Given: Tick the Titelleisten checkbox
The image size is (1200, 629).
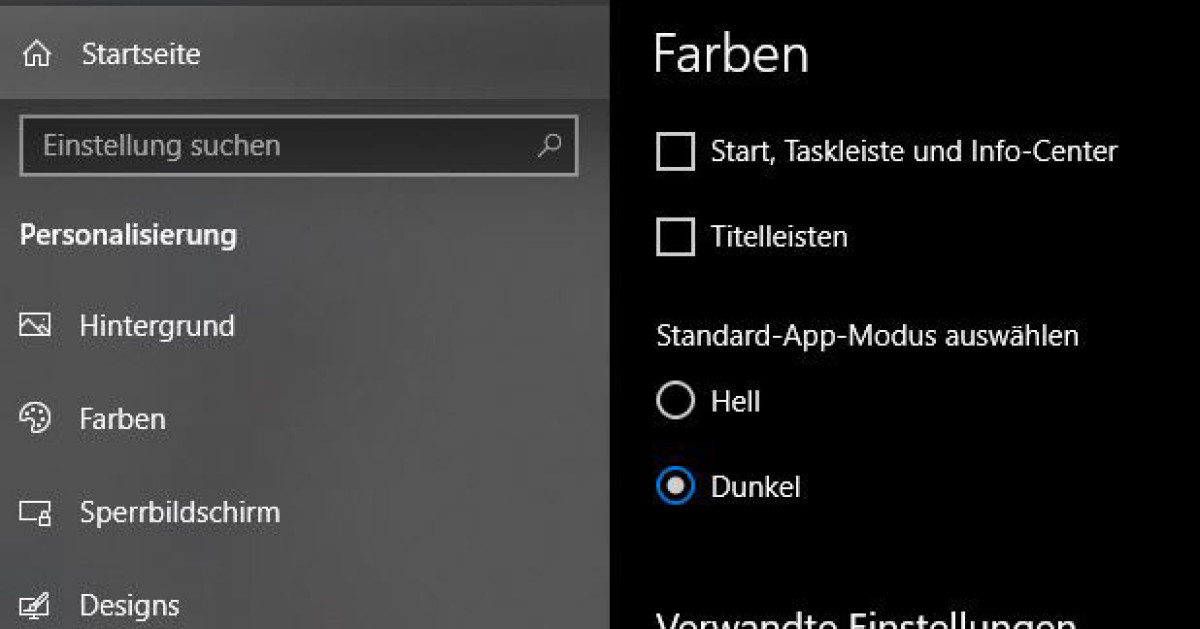Looking at the screenshot, I should click(675, 237).
